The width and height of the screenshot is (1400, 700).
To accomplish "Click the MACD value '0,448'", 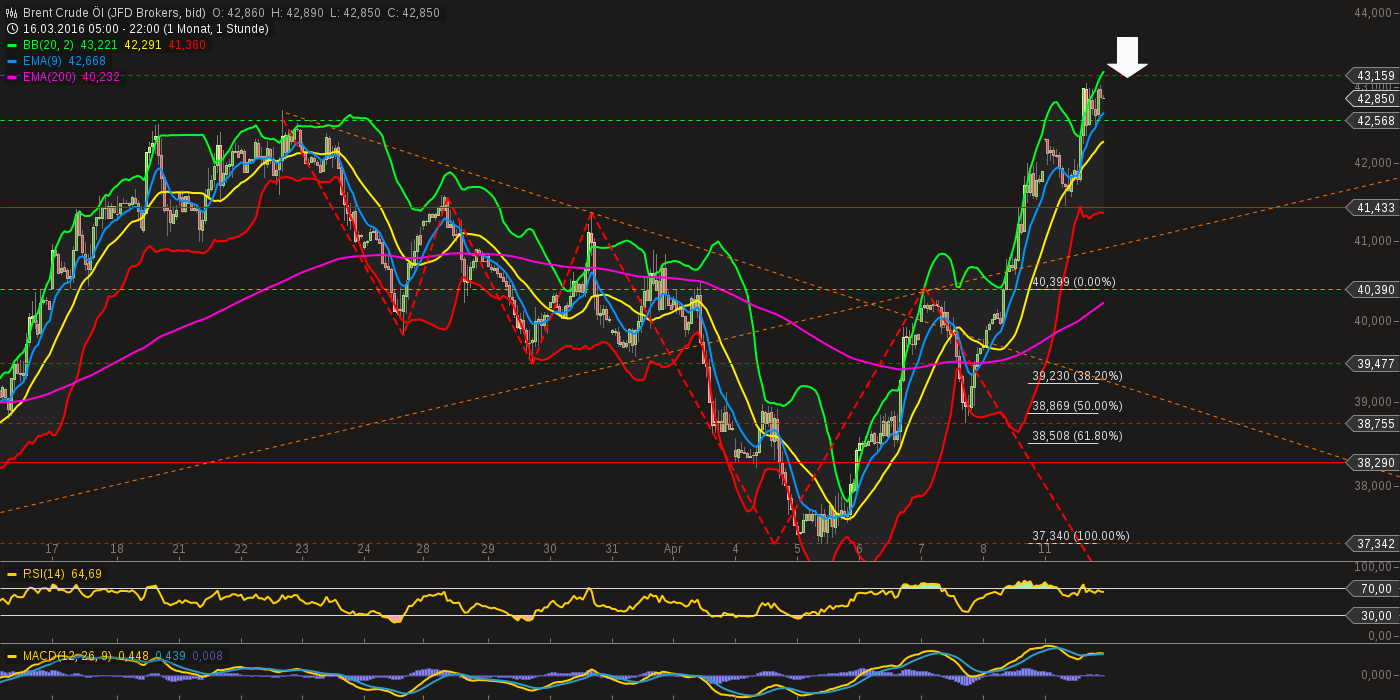I will [134, 656].
